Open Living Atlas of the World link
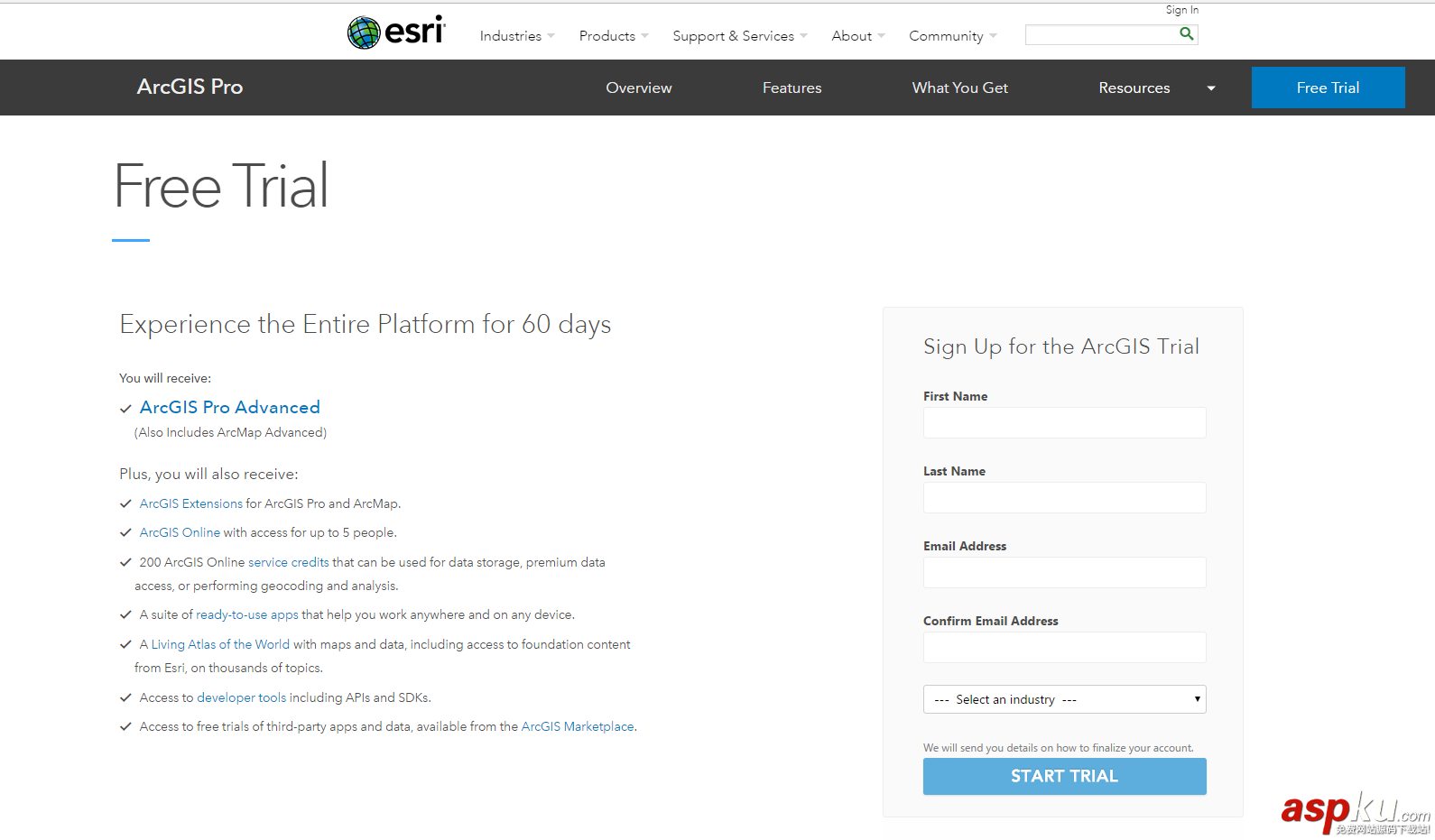Image resolution: width=1435 pixels, height=840 pixels. click(x=220, y=644)
